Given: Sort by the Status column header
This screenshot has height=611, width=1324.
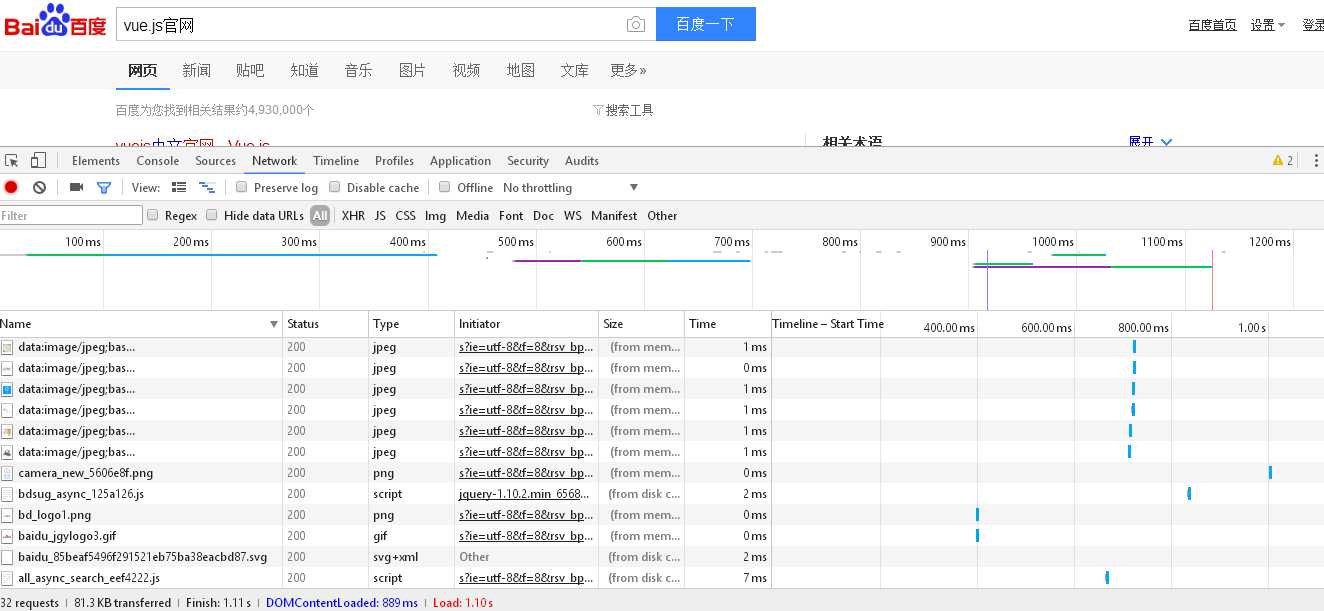Looking at the screenshot, I should [x=326, y=324].
